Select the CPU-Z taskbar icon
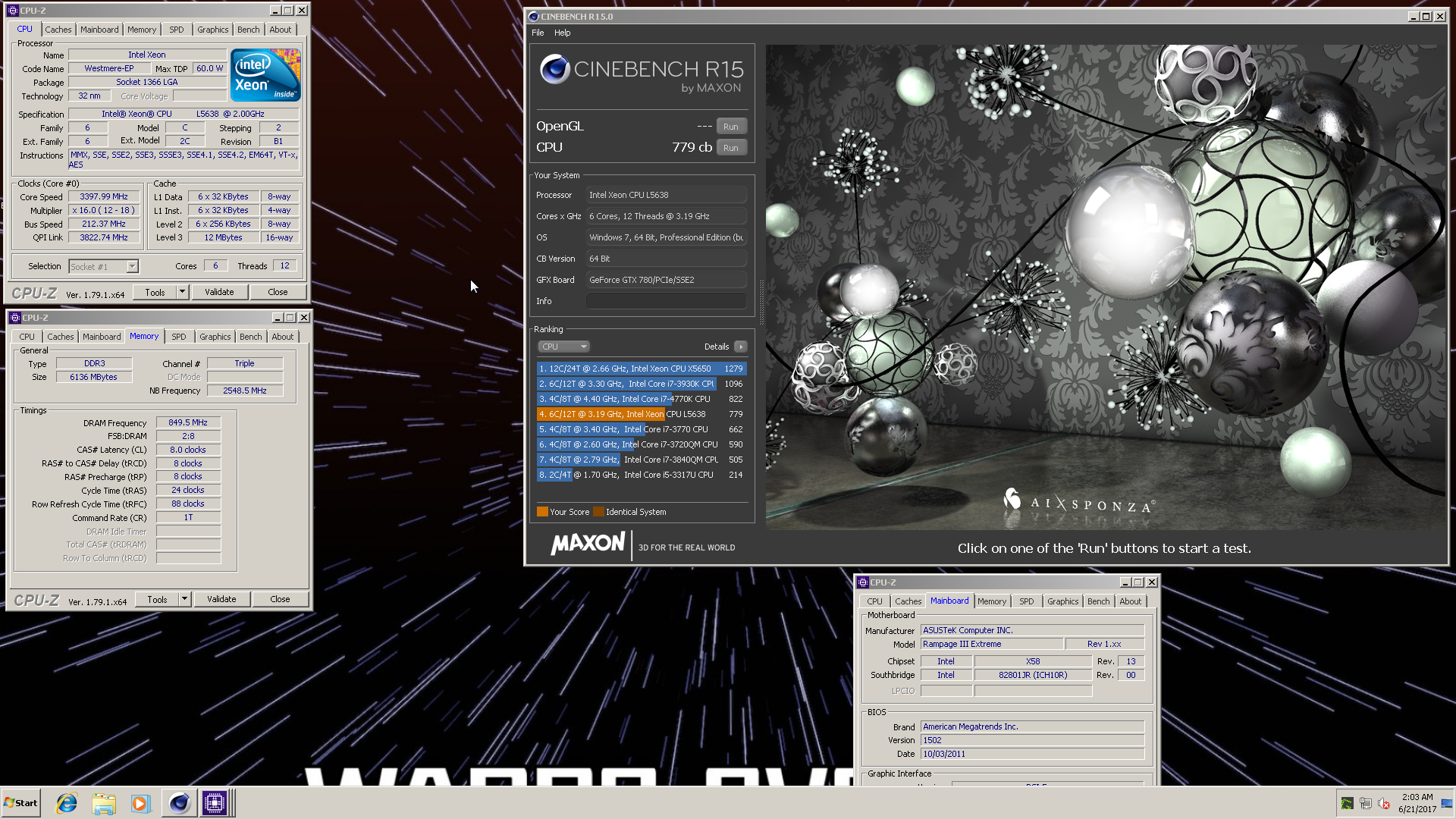This screenshot has height=819, width=1456. pyautogui.click(x=215, y=803)
